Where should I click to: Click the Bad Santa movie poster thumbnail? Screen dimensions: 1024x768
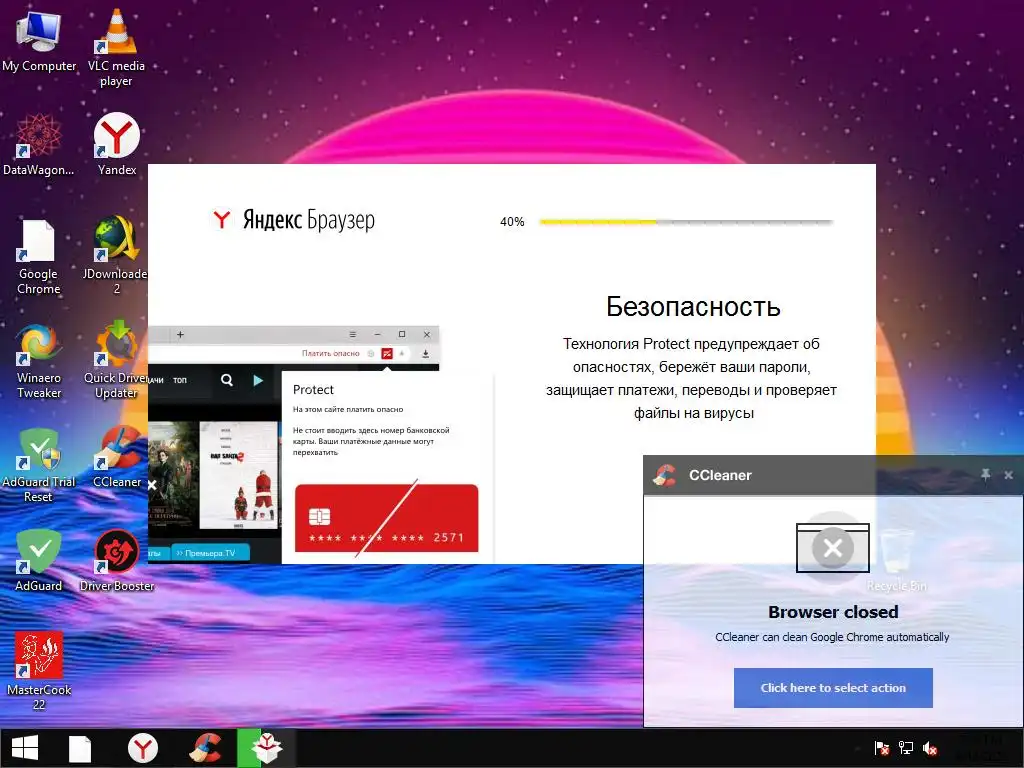point(238,475)
